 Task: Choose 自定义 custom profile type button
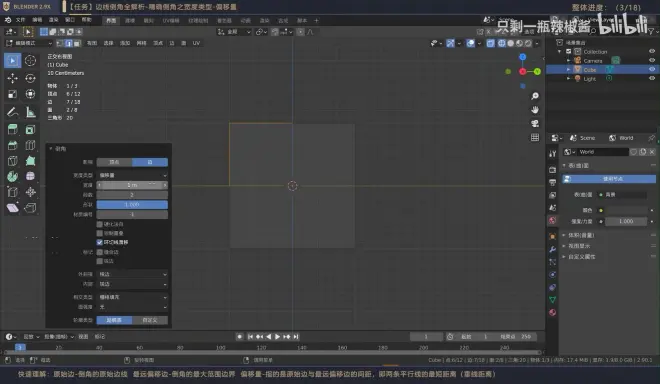(x=150, y=320)
